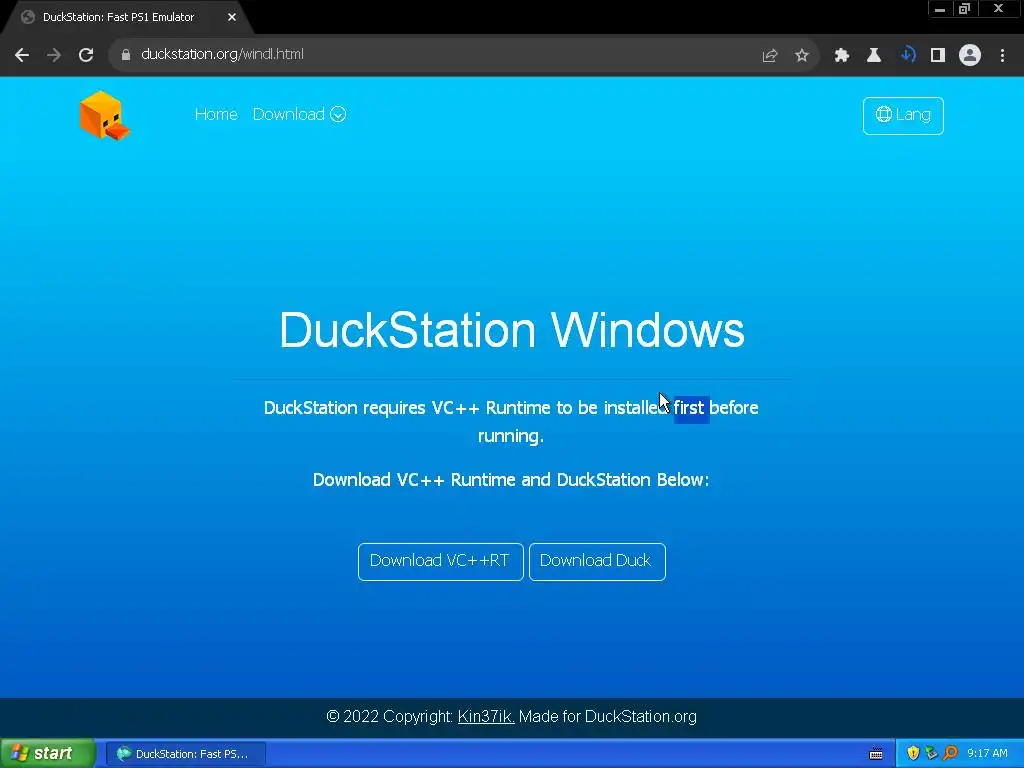Screen dimensions: 1024x768
Task: Click the Download VC++RT button
Action: coord(441,562)
